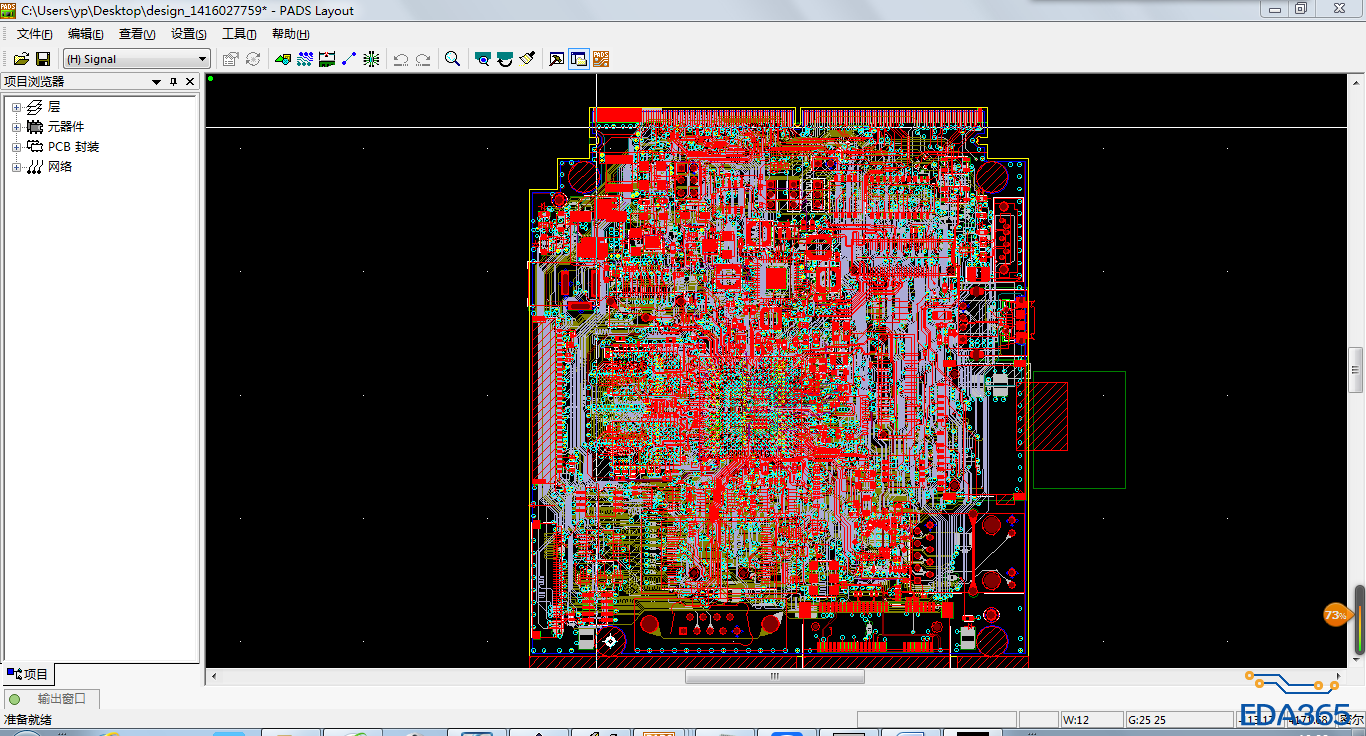Open the BGA toolbar icon
This screenshot has width=1366, height=736.
point(371,59)
